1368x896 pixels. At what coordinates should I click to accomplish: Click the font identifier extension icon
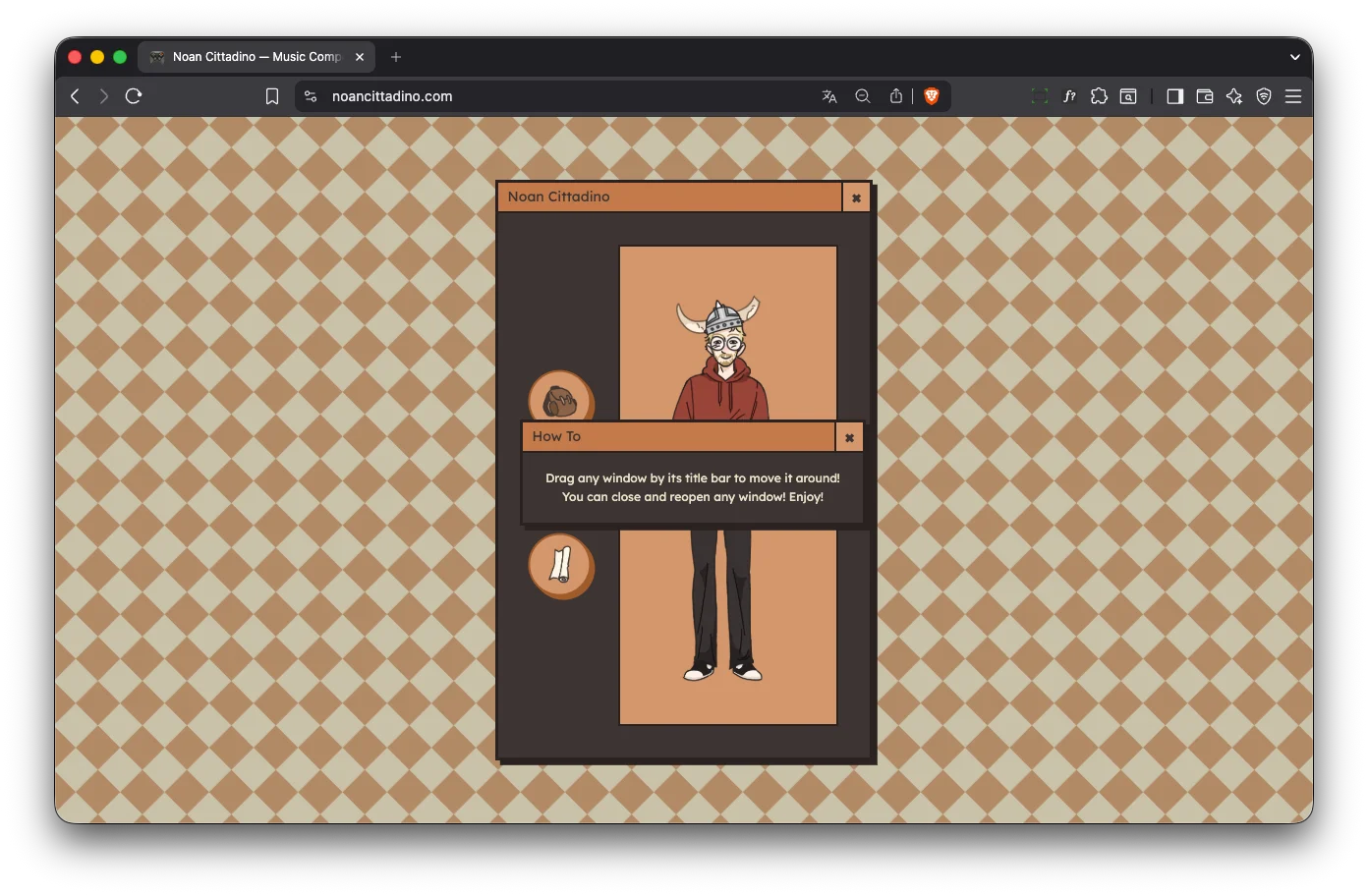(1069, 96)
